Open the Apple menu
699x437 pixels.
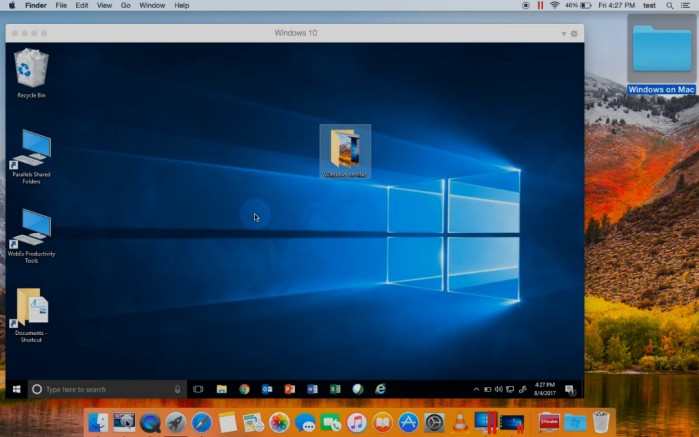click(12, 5)
